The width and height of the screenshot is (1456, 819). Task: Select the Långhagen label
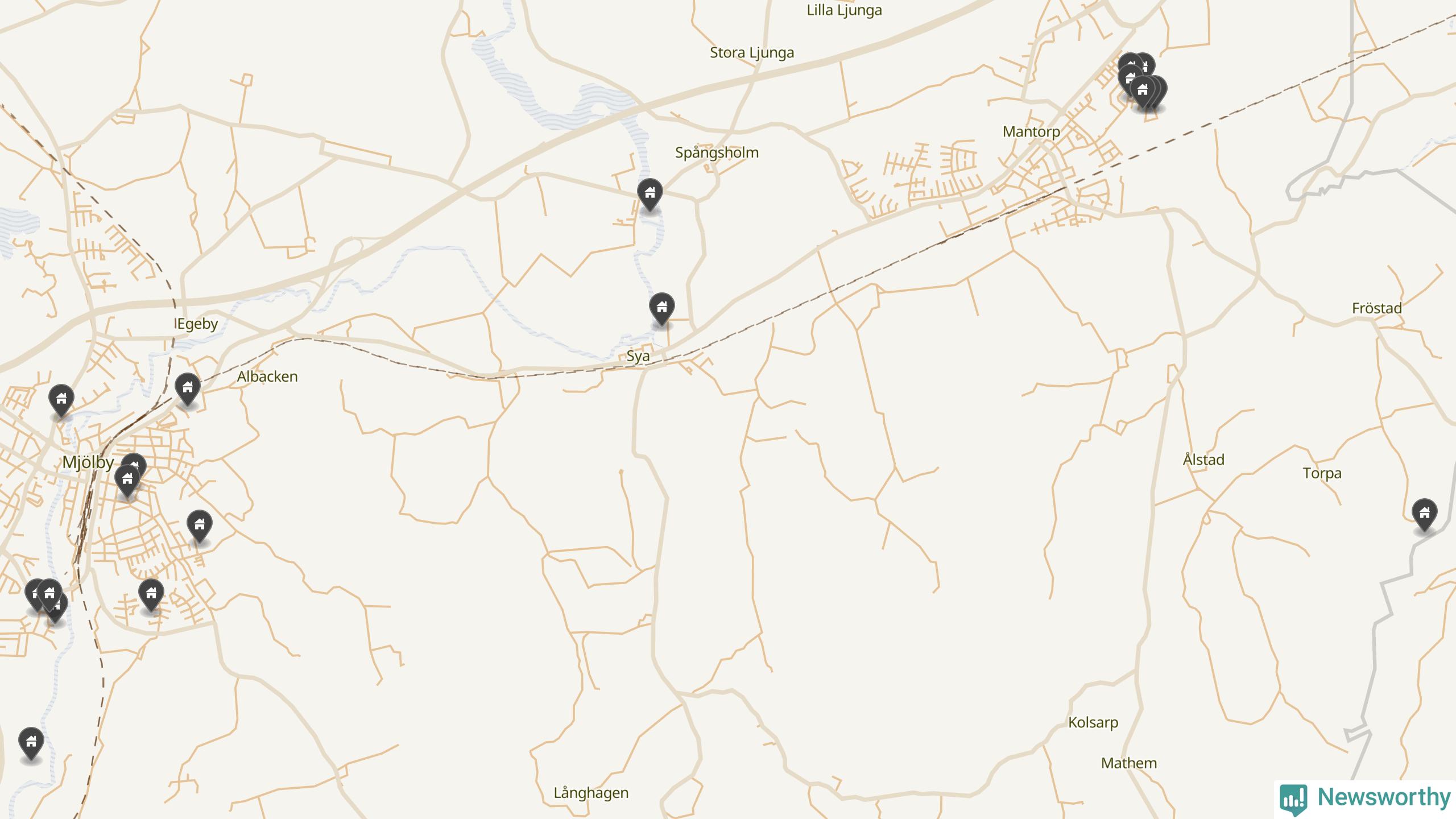pos(591,793)
